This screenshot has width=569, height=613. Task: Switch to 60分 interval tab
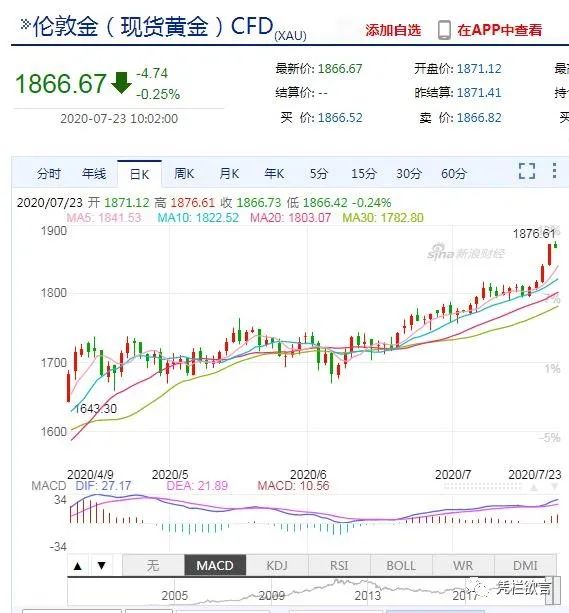(x=454, y=174)
